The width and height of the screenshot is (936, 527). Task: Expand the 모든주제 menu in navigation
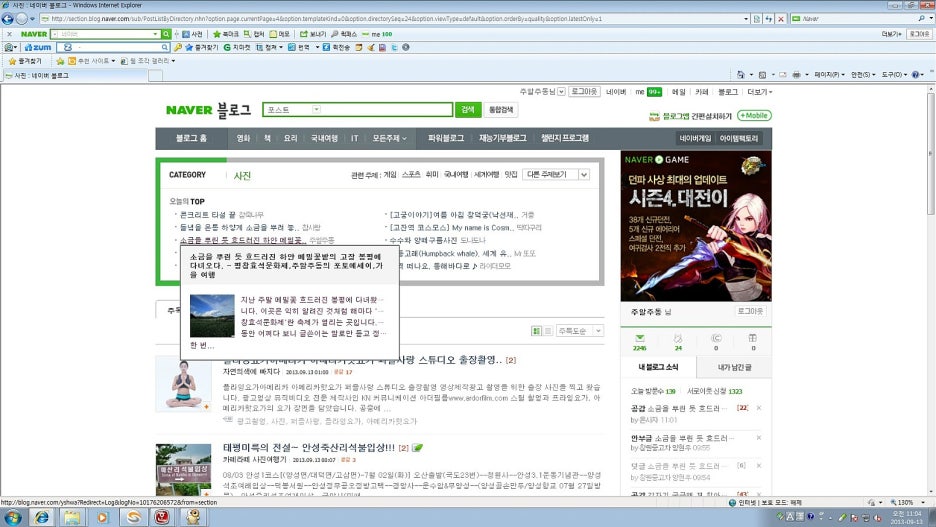click(389, 138)
